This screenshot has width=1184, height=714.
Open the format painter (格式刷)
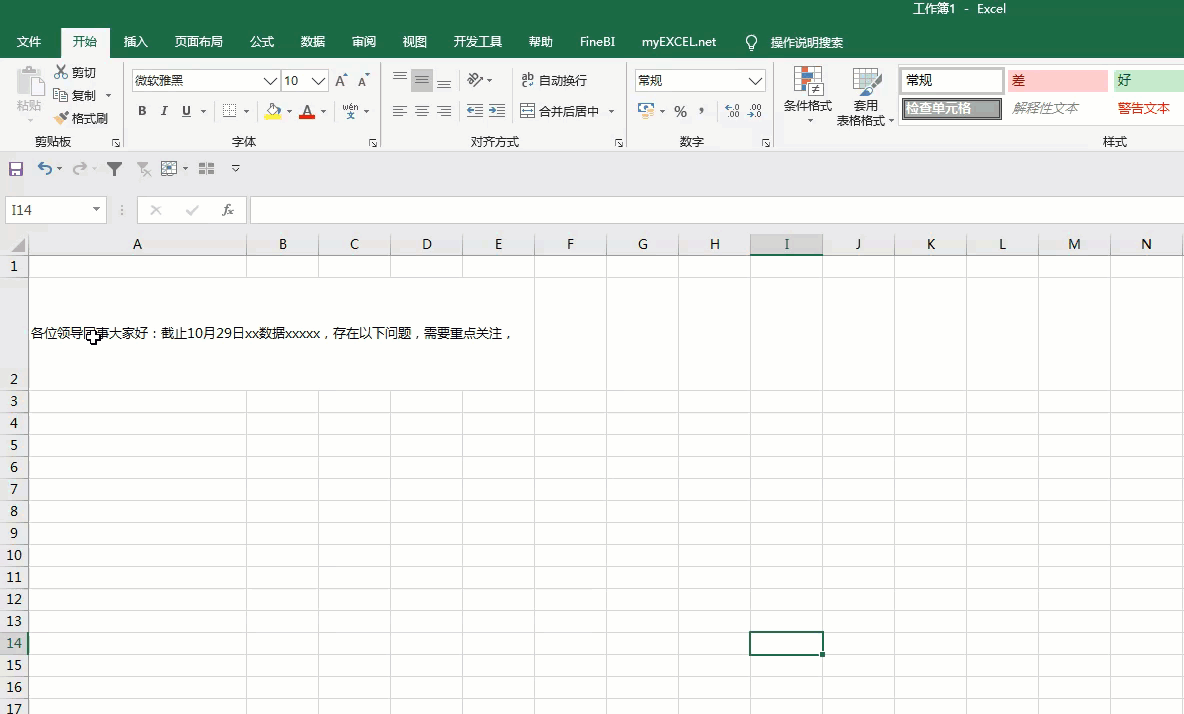[83, 117]
